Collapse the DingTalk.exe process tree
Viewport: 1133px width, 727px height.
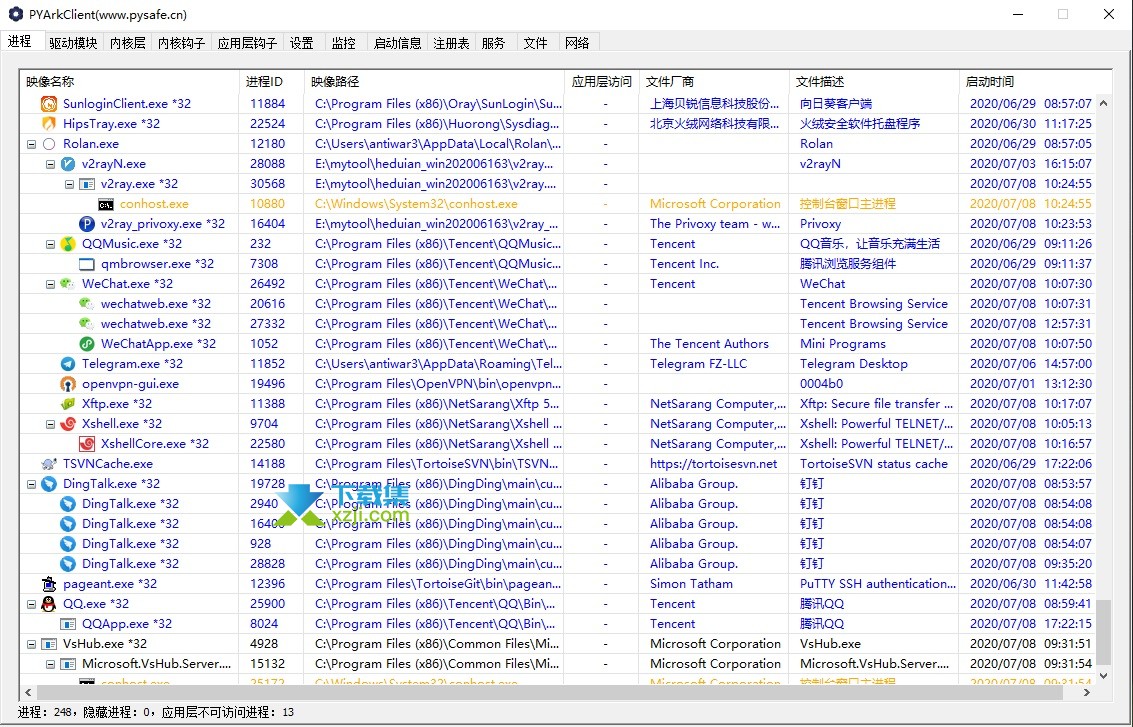pyautogui.click(x=31, y=484)
